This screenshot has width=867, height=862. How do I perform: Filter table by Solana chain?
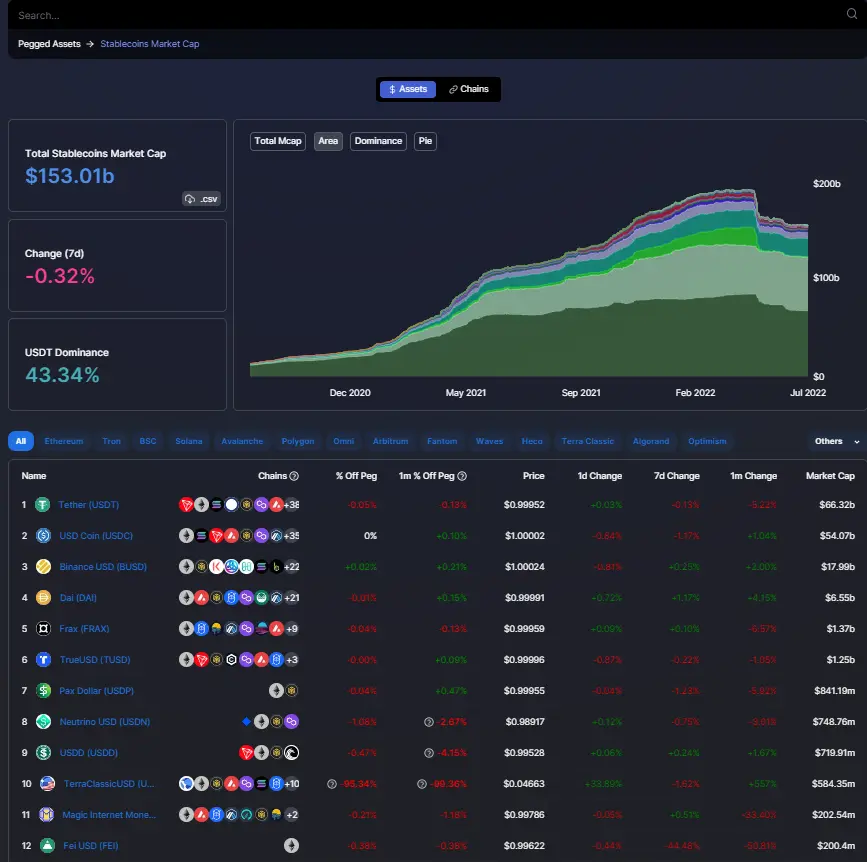point(189,441)
